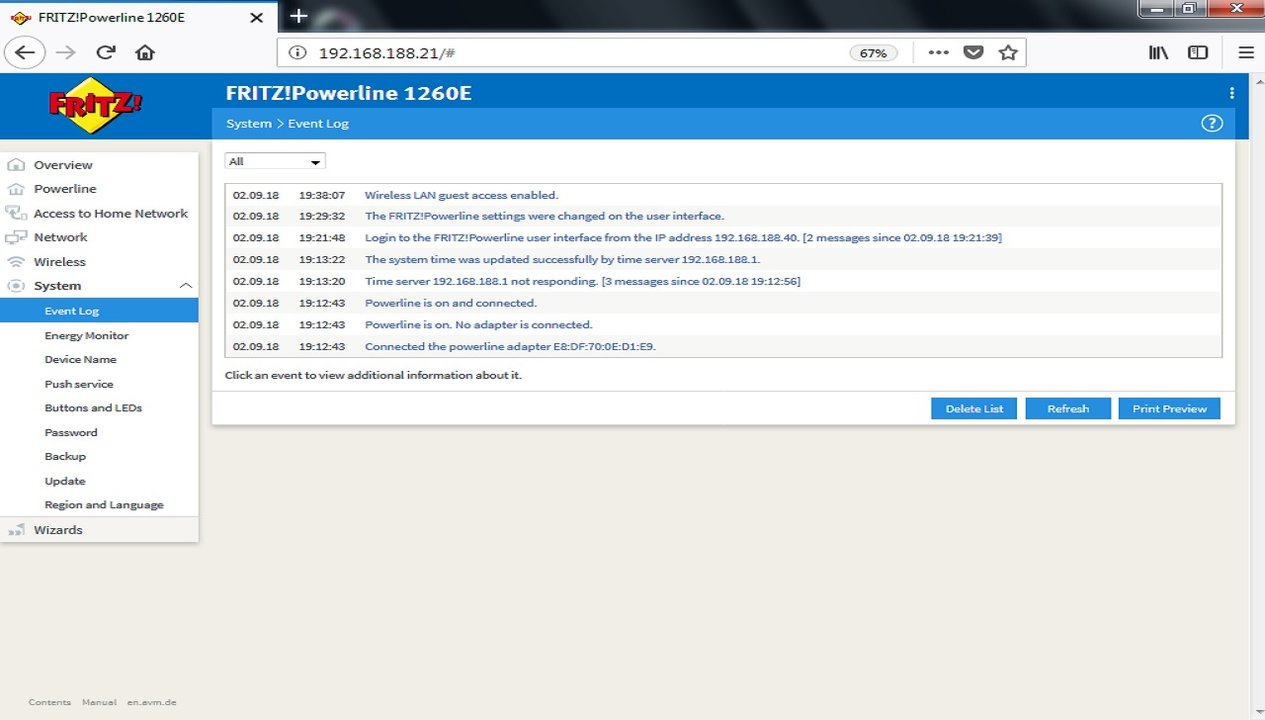Open the help question mark icon

click(1211, 123)
